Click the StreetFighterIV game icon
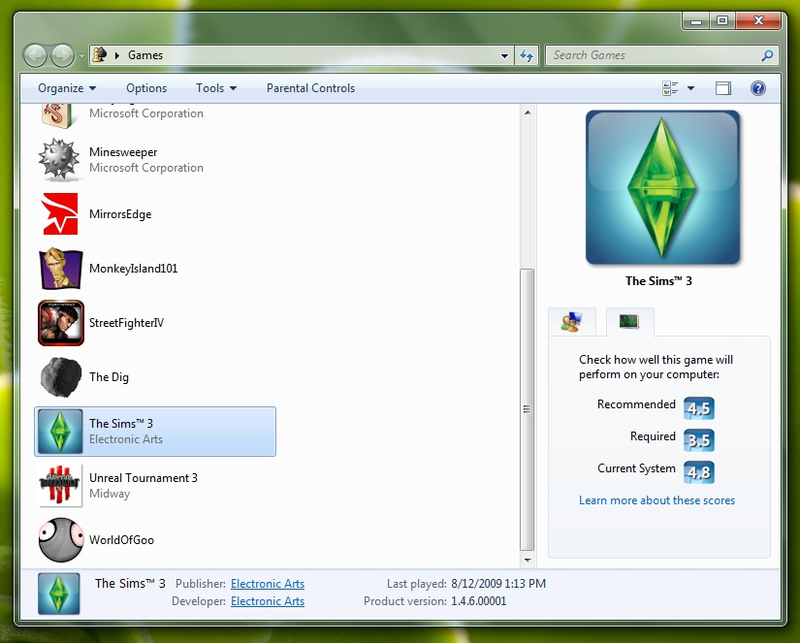The image size is (800, 643). tap(61, 323)
